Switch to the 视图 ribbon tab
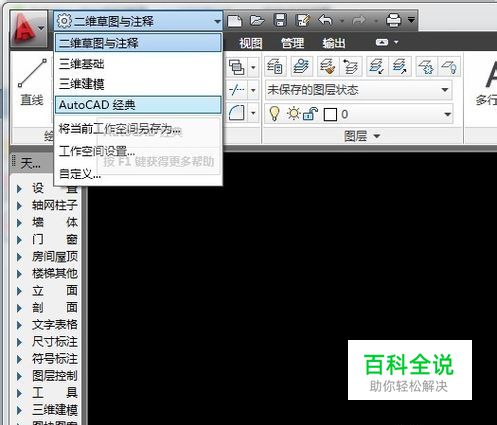This screenshot has width=497, height=425. pos(251,43)
